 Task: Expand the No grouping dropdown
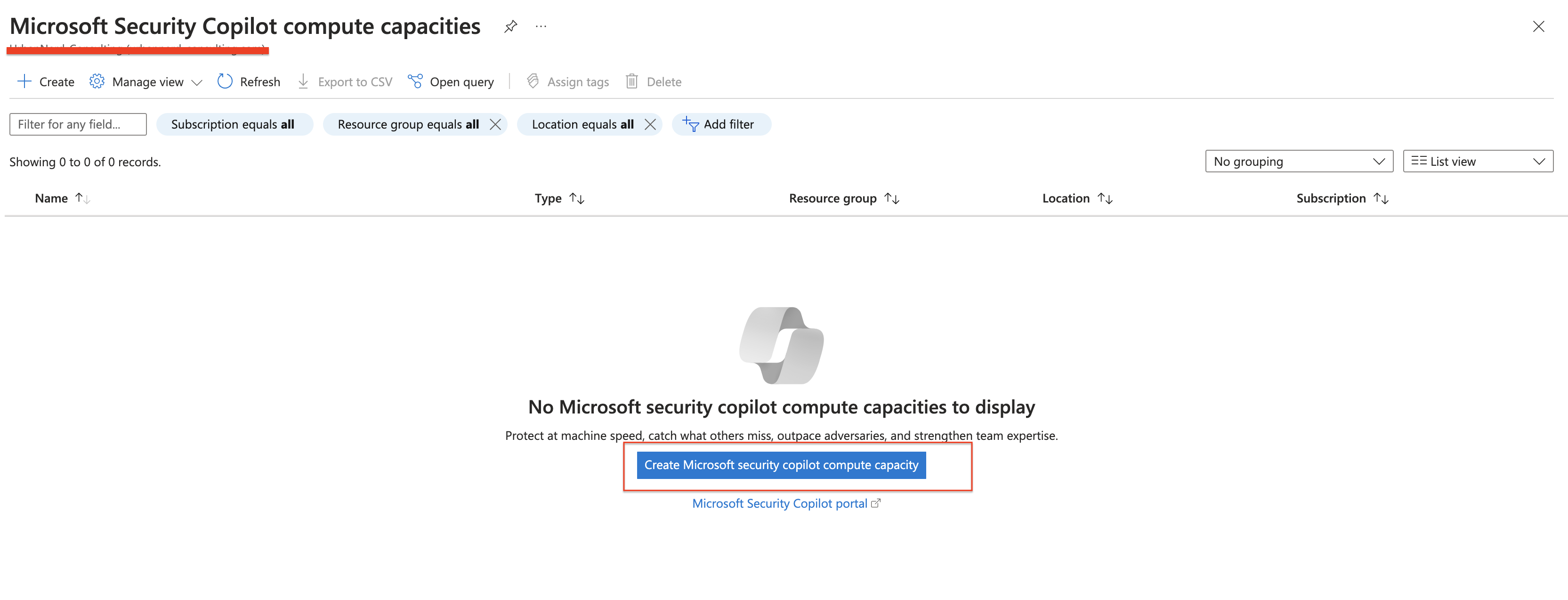(1299, 161)
